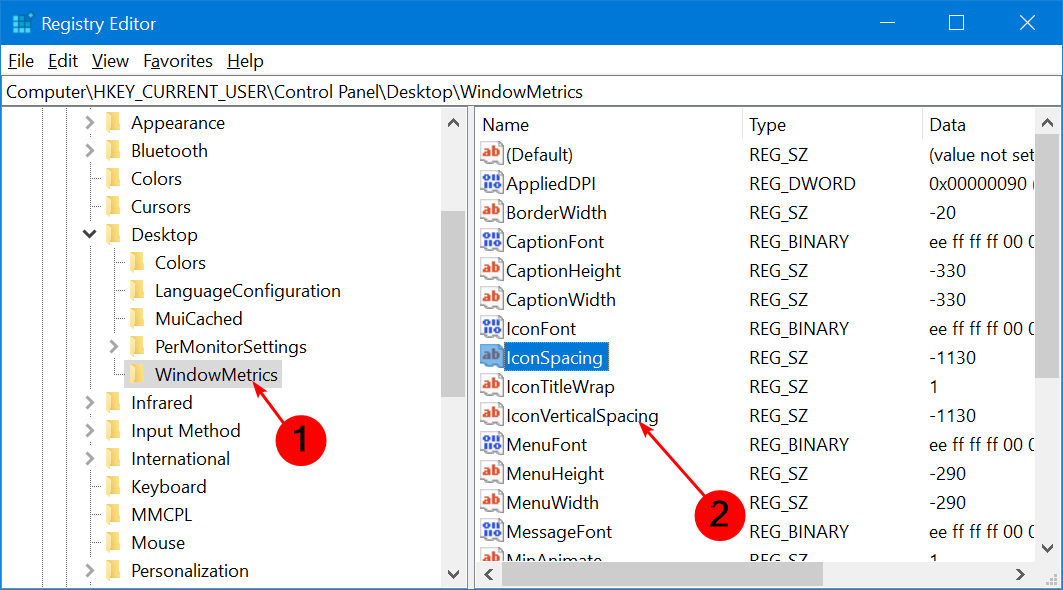Click the folder icon of MuiCached key
This screenshot has height=590, width=1063.
point(137,318)
